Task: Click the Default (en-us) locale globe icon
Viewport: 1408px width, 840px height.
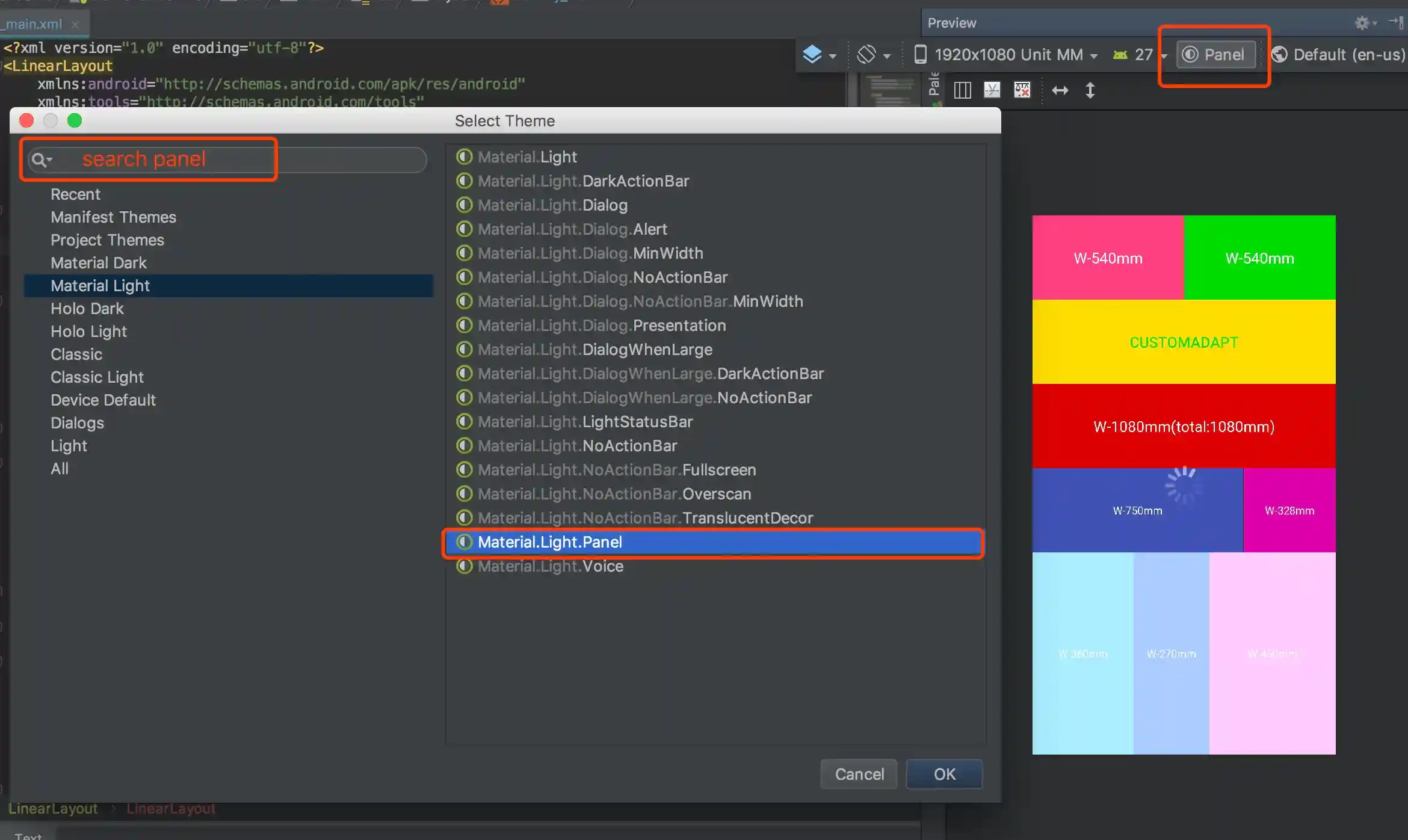Action: [1279, 55]
